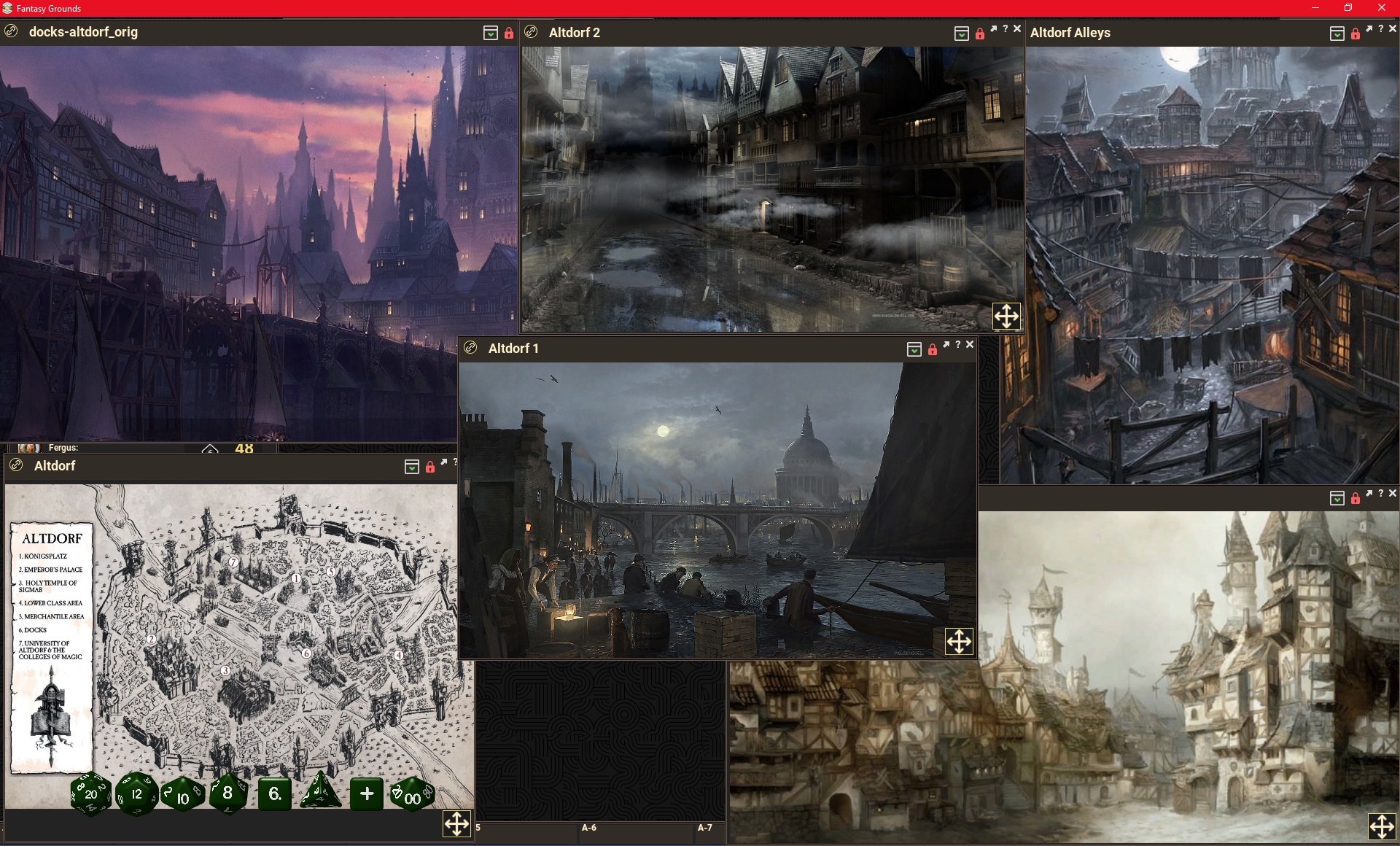
Task: Click the ALTDORF heading in map legend
Action: [52, 538]
